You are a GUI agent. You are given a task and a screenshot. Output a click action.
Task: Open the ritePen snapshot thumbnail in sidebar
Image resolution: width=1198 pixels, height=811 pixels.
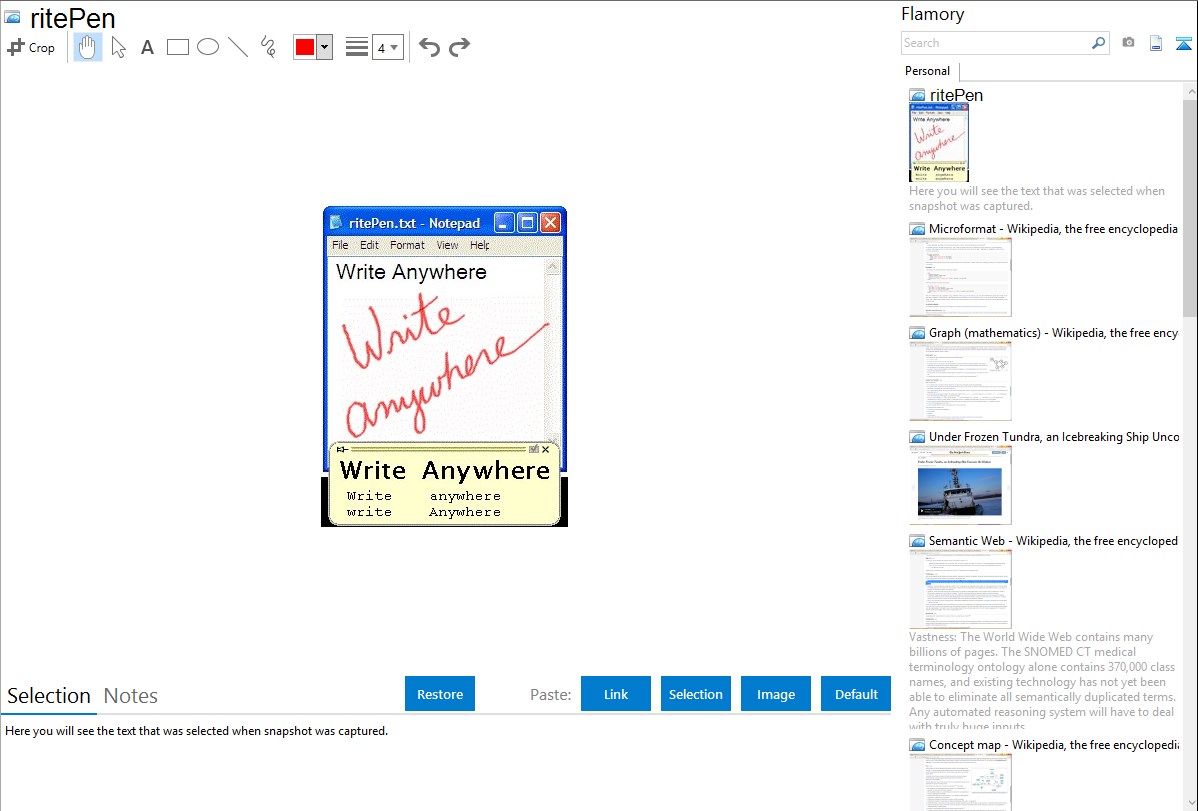click(x=939, y=143)
